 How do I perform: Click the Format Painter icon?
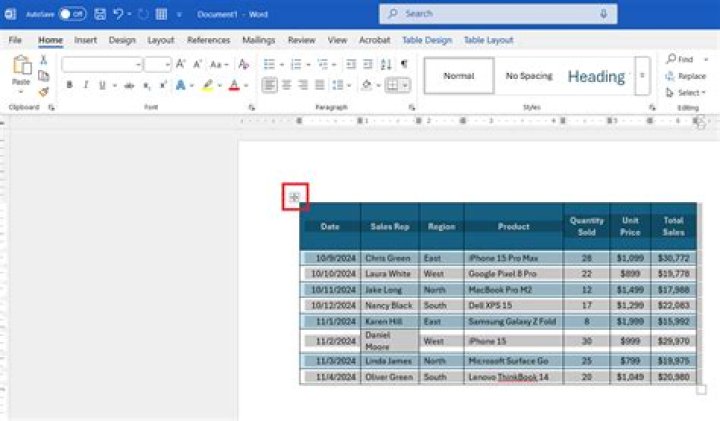pos(44,91)
